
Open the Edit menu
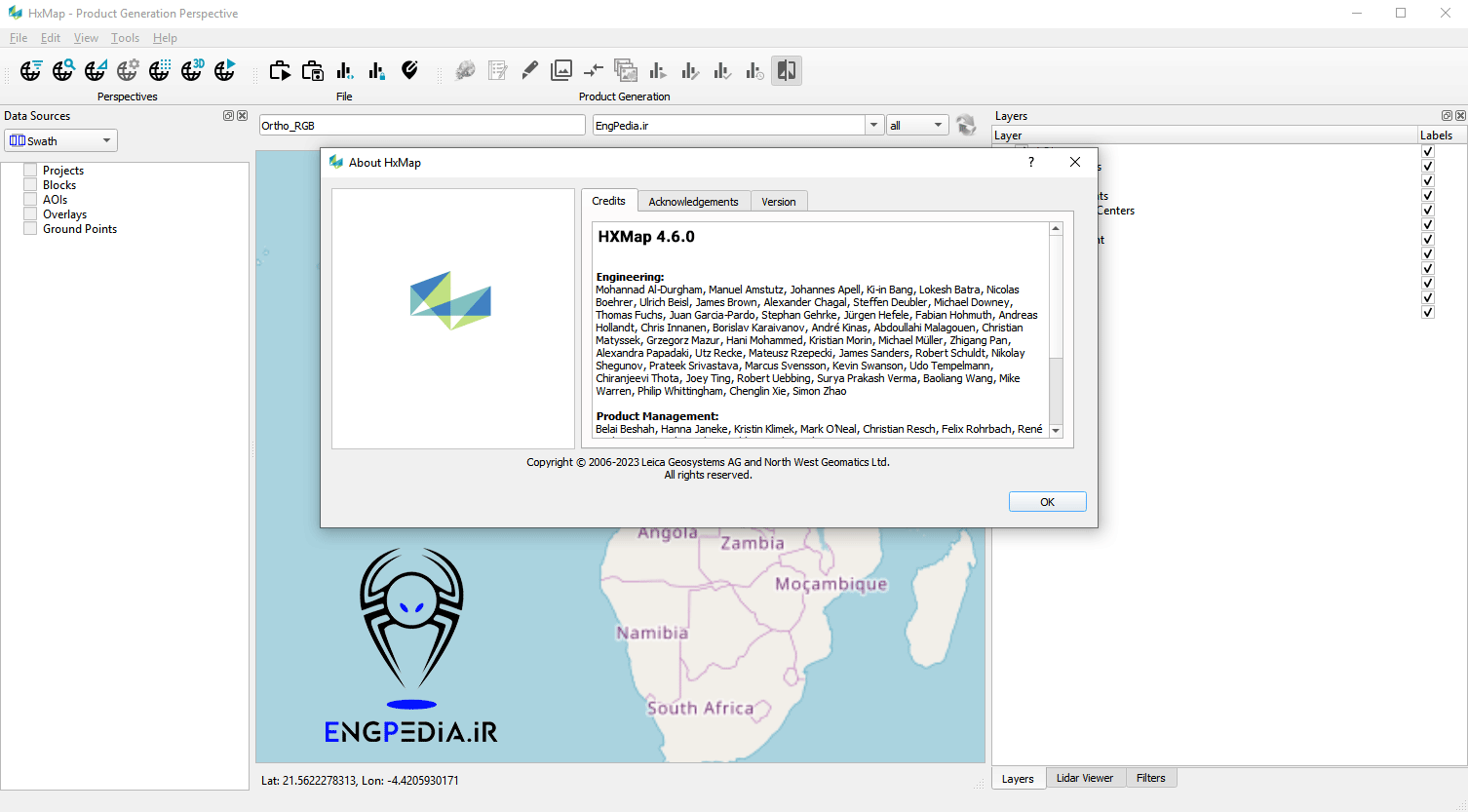pyautogui.click(x=51, y=38)
